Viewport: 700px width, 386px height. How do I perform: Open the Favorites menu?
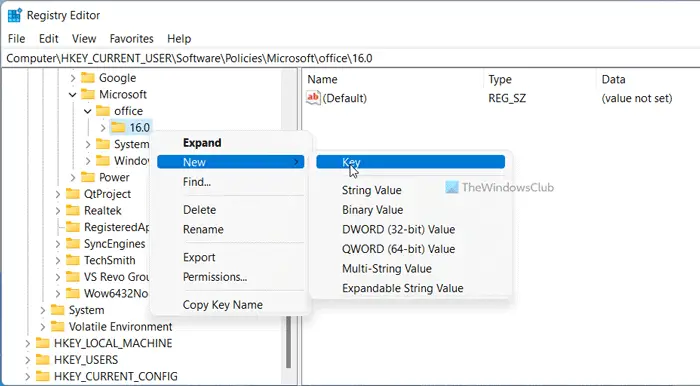(131, 39)
